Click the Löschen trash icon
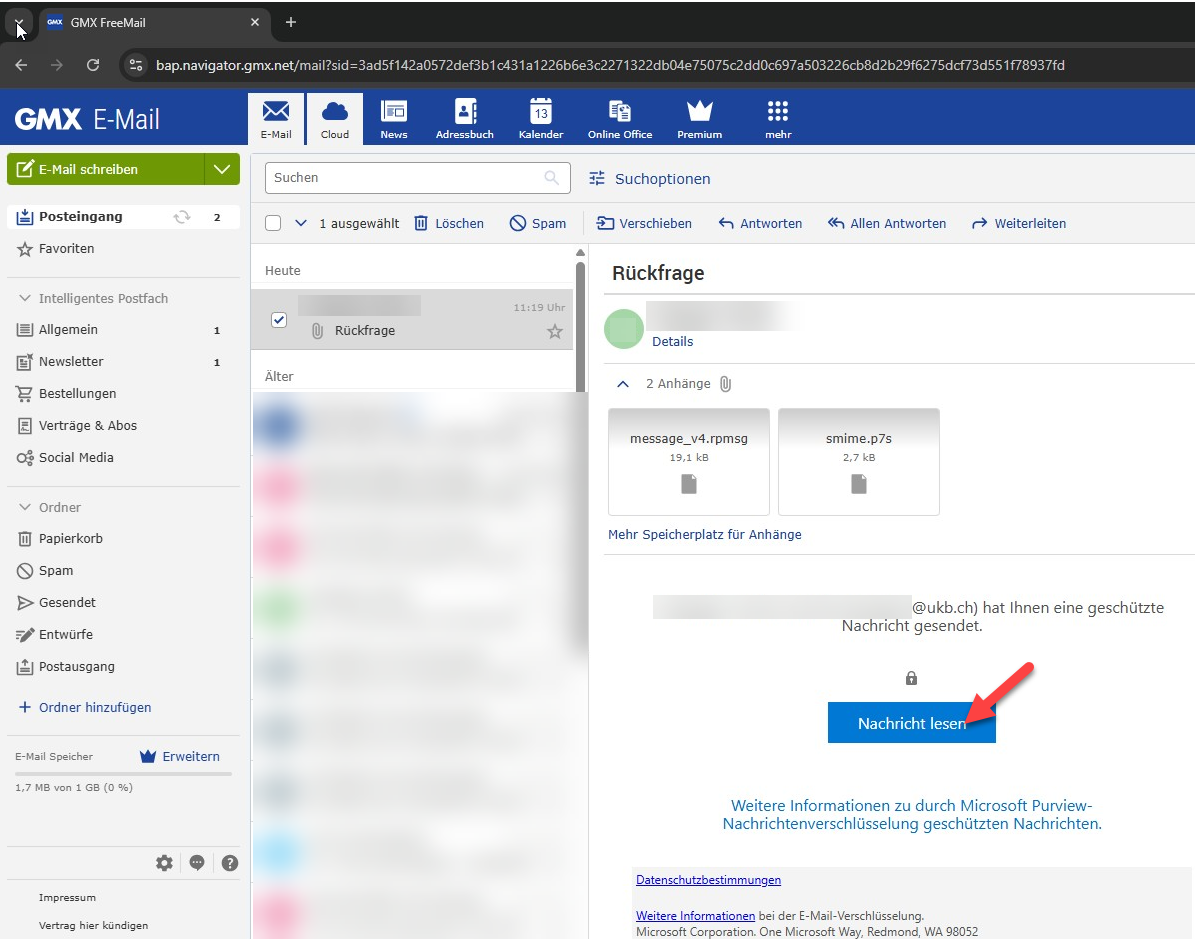 [x=421, y=223]
